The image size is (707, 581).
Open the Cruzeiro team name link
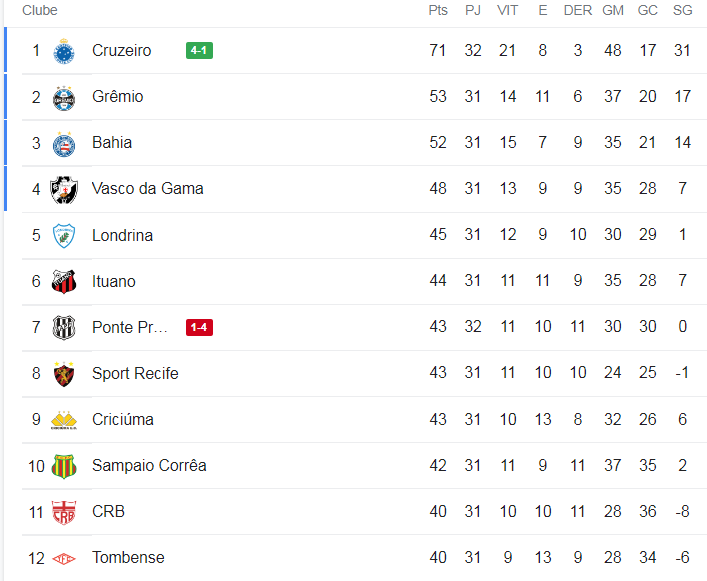[121, 50]
